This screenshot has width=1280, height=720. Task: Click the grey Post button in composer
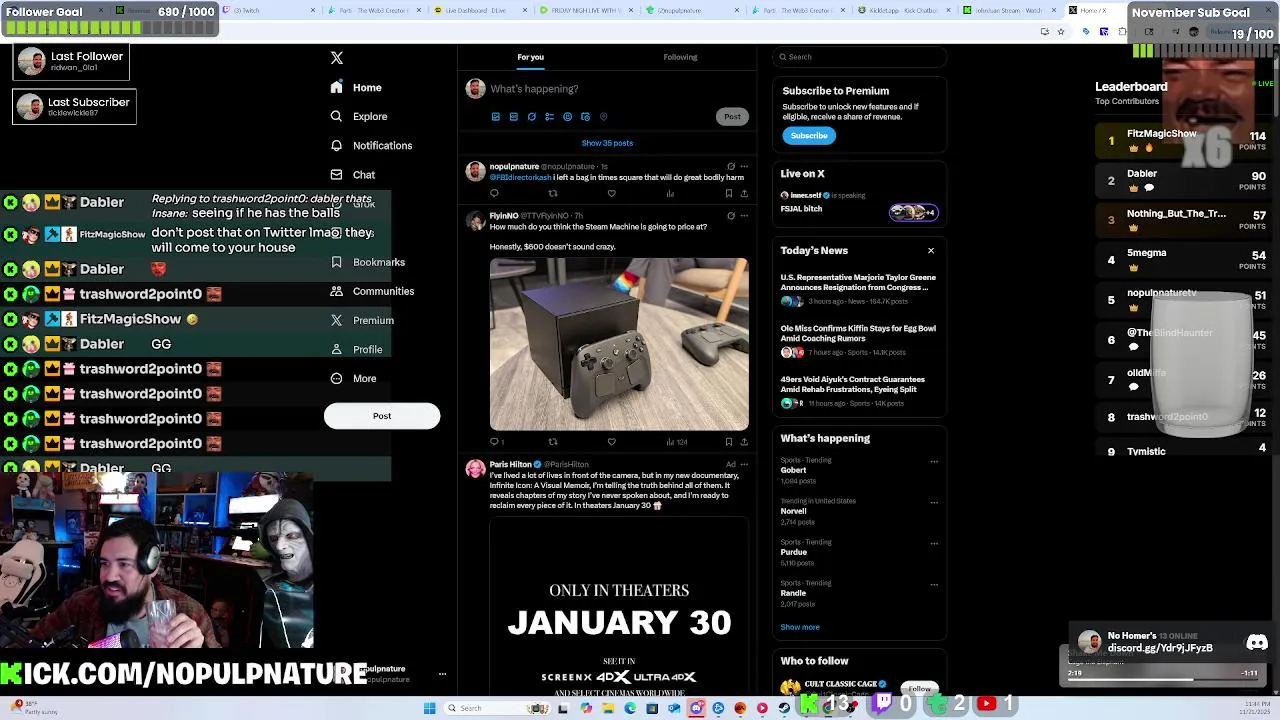pos(732,117)
